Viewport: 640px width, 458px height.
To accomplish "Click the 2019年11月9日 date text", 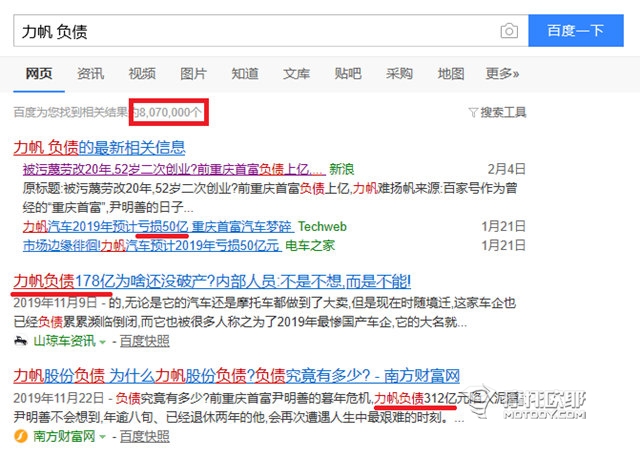I will click(55, 302).
